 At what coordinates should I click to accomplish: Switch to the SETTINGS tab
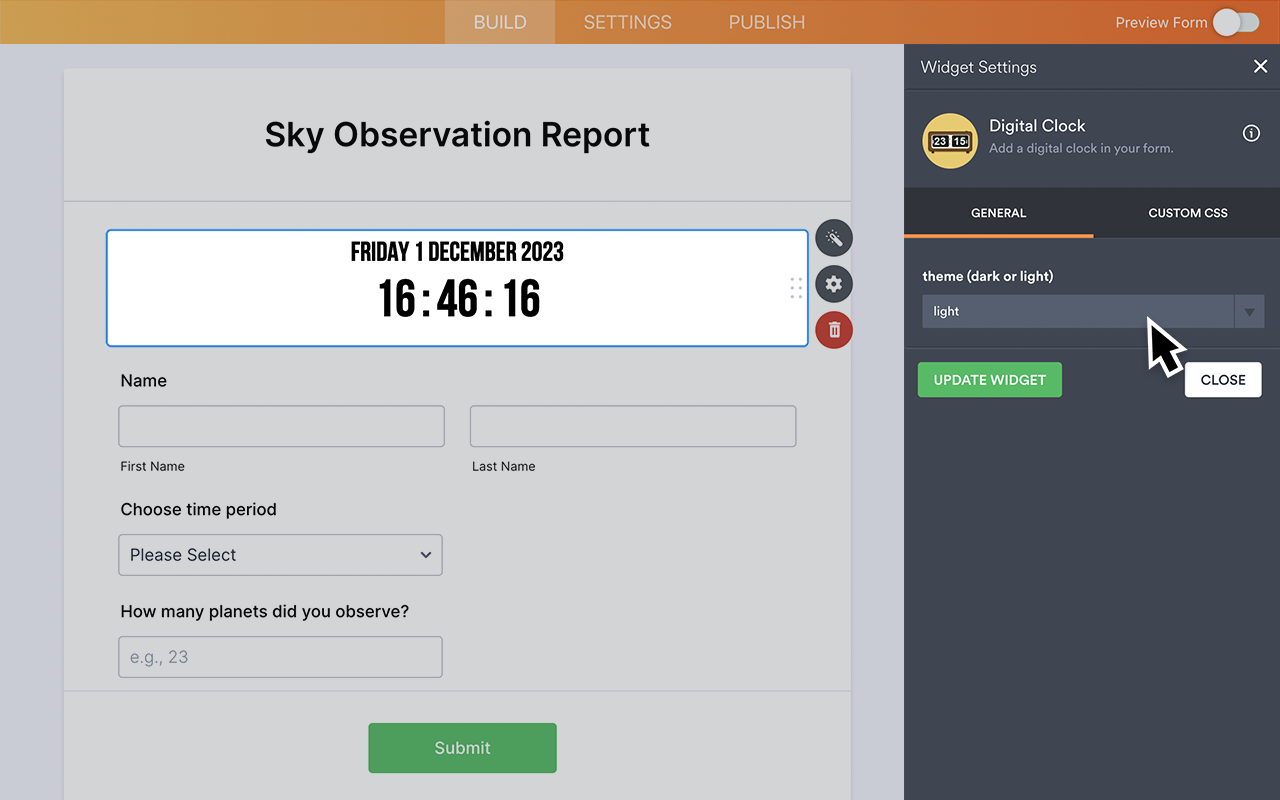(627, 22)
